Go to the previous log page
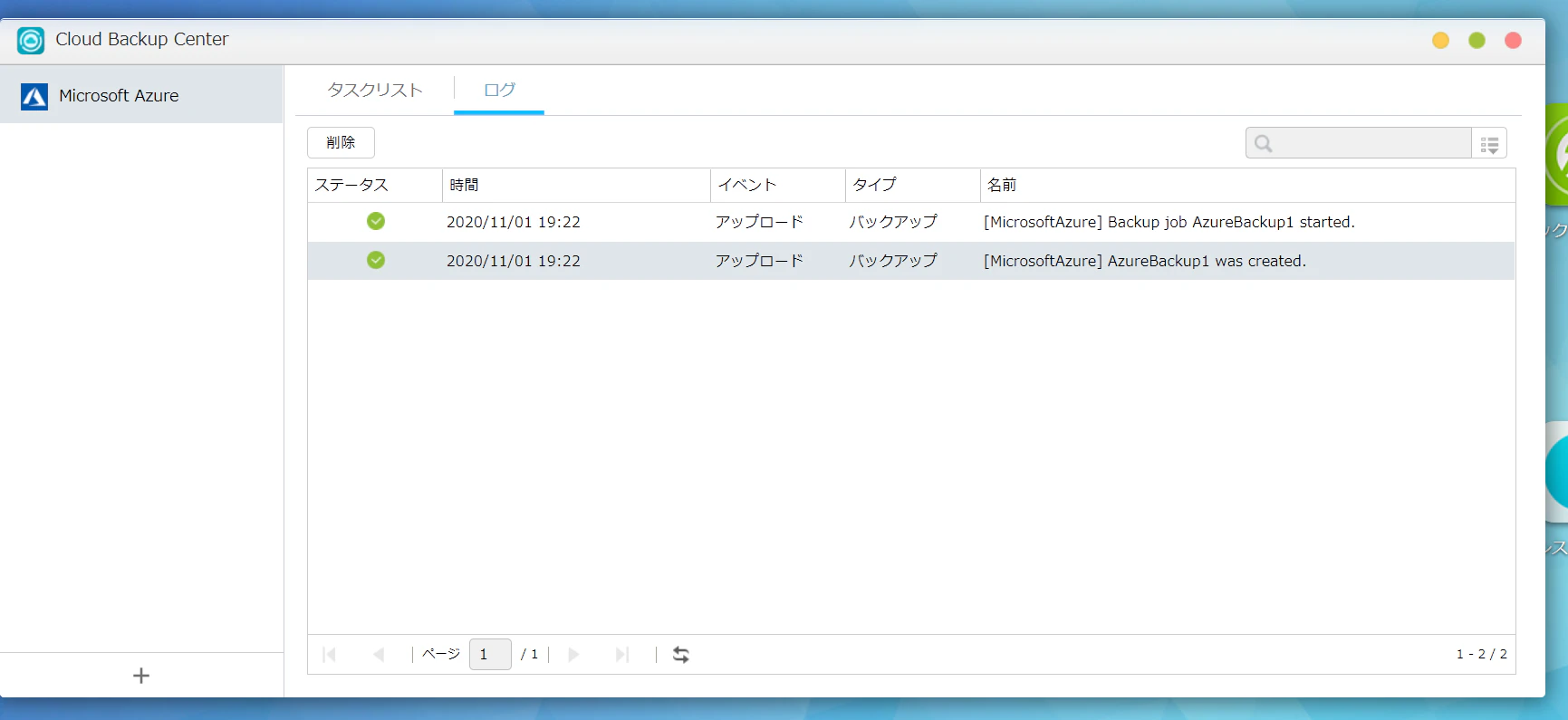Image resolution: width=1568 pixels, height=720 pixels. [379, 654]
